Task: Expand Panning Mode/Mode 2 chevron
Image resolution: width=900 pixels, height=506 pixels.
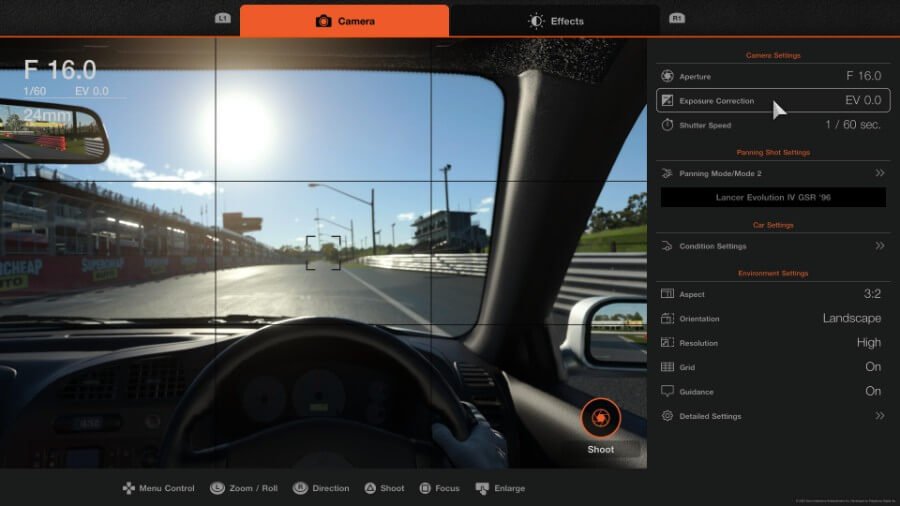Action: [x=879, y=173]
